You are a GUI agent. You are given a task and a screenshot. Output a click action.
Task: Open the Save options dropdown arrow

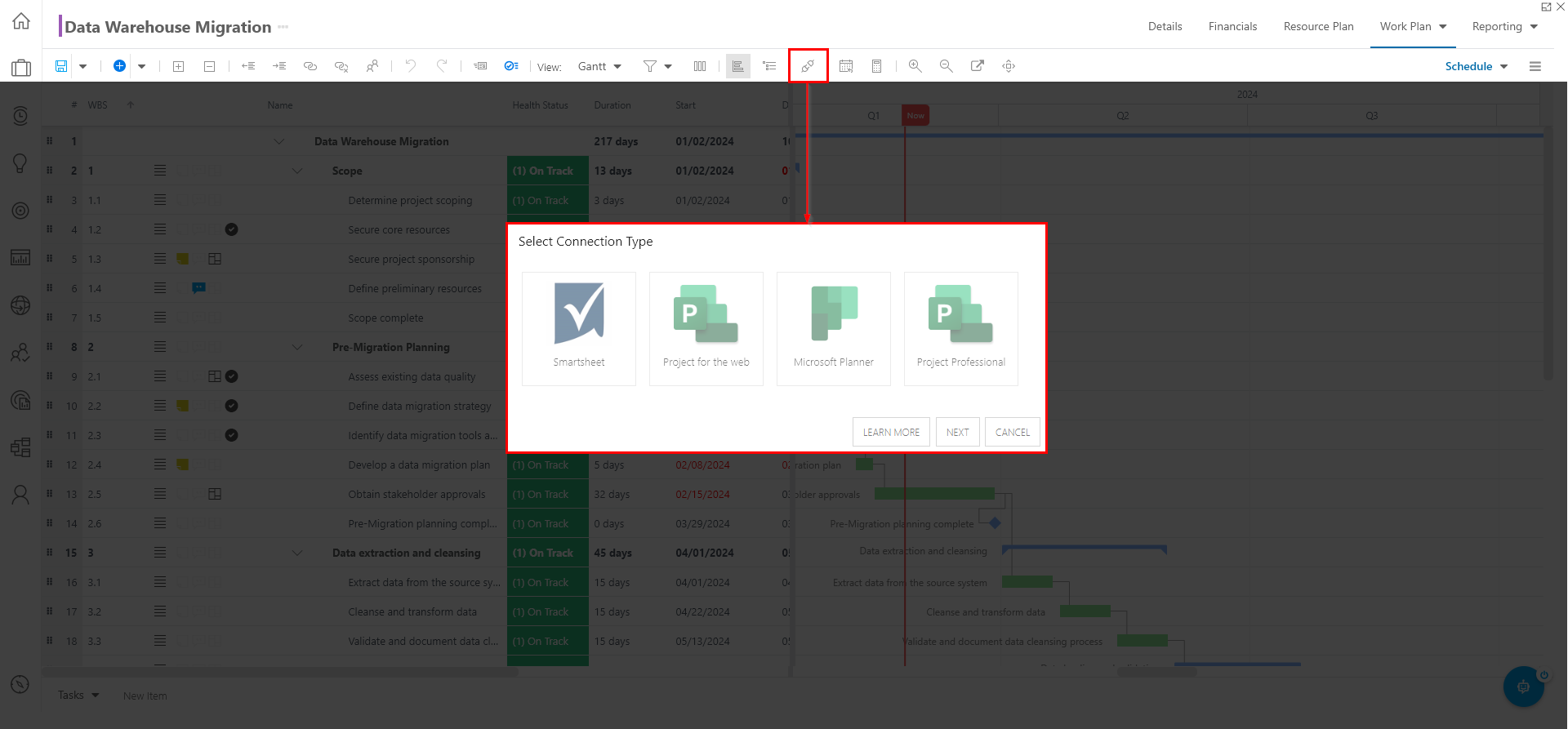[x=82, y=66]
